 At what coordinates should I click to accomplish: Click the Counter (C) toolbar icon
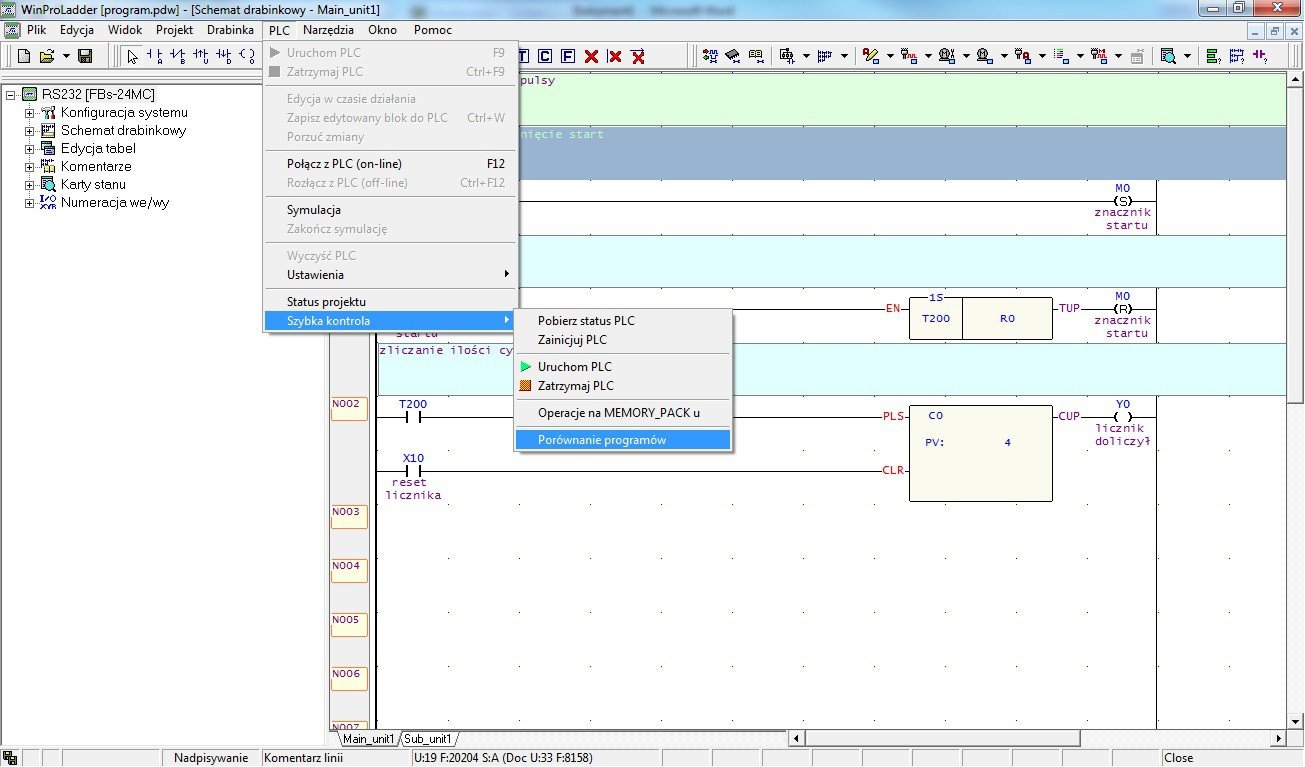tap(545, 56)
